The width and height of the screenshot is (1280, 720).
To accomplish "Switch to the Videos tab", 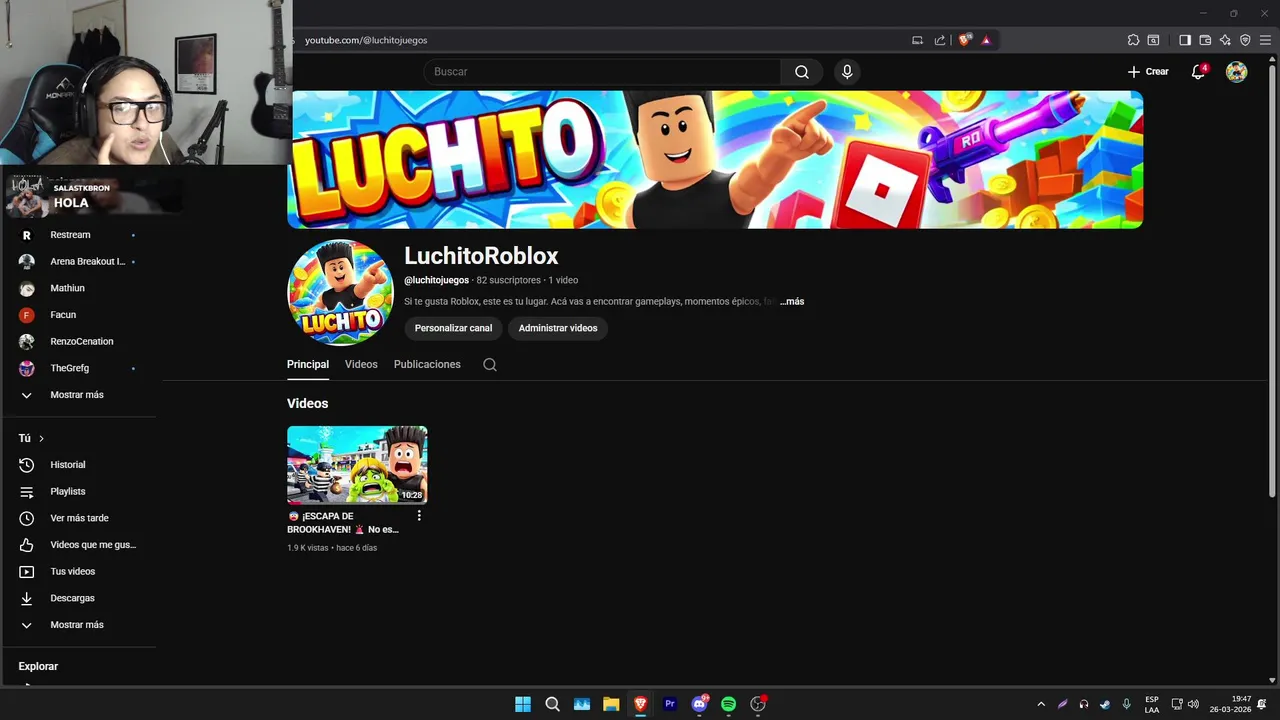I will pyautogui.click(x=361, y=364).
